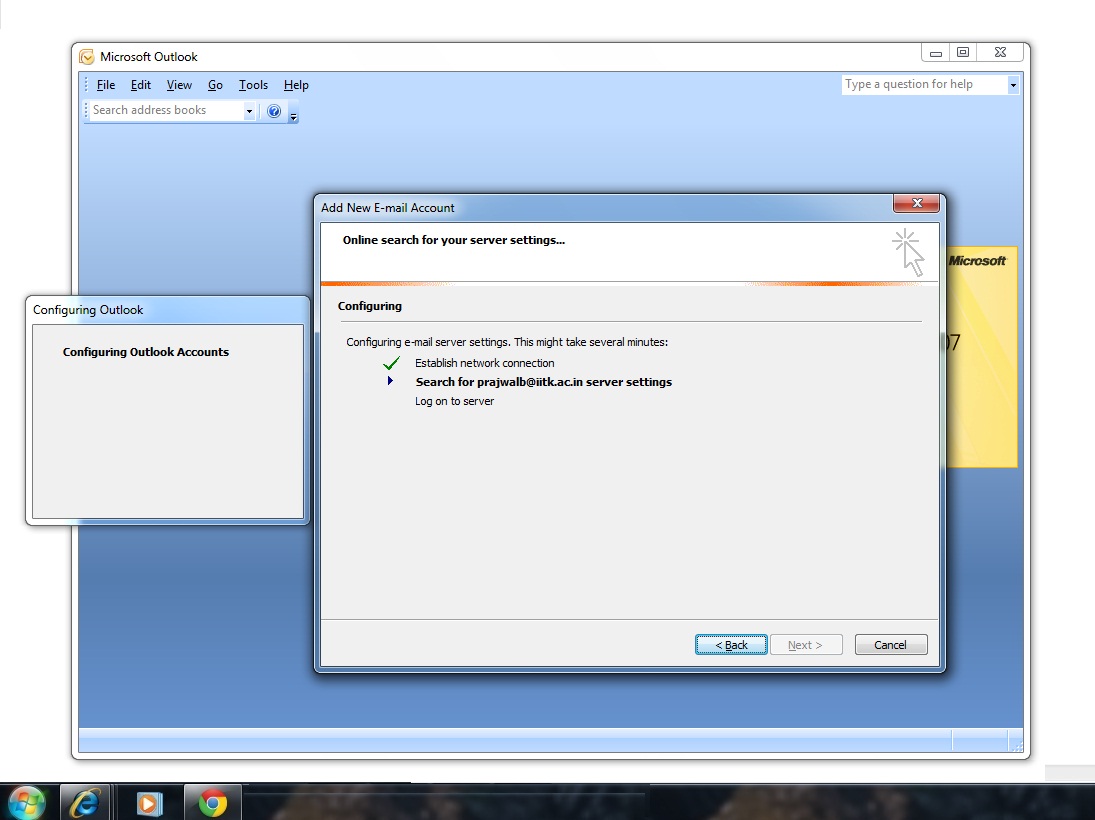Minimize the Microsoft Outlook window

pyautogui.click(x=936, y=53)
